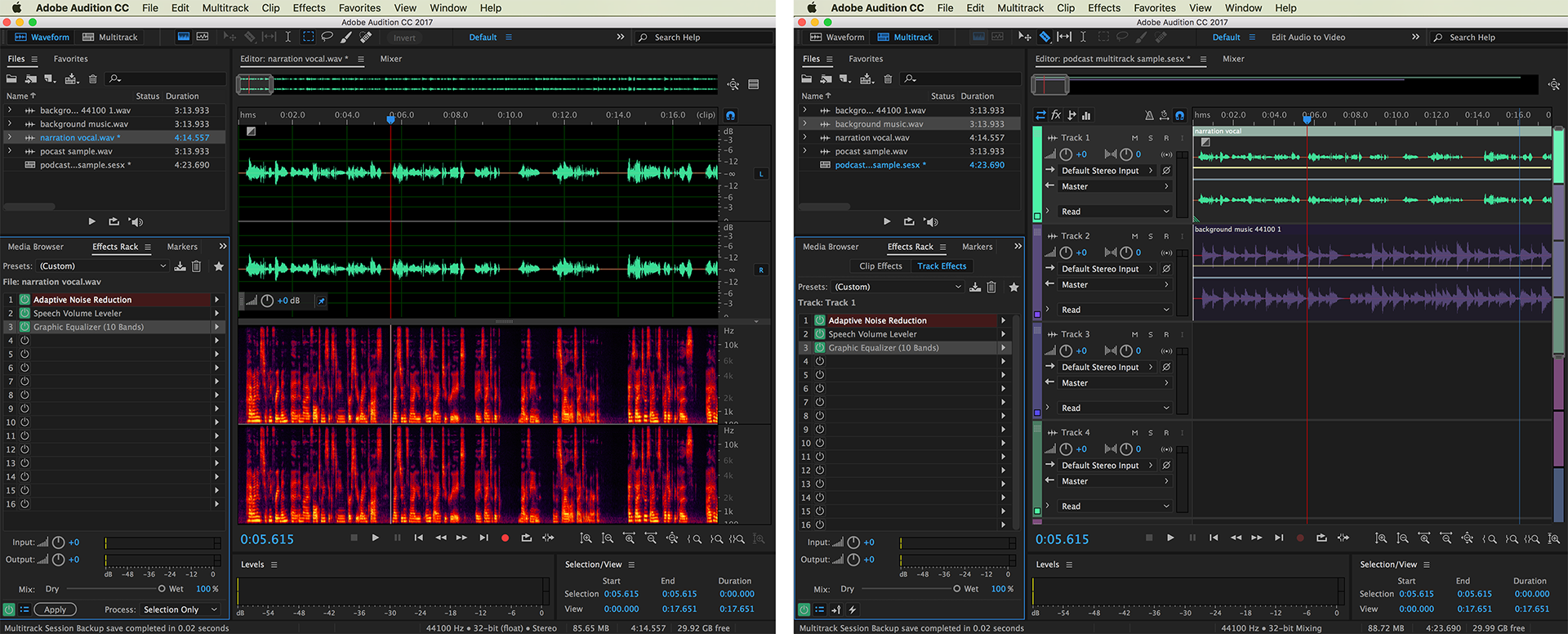Select the Lasso Selection tool in left window

point(327,37)
